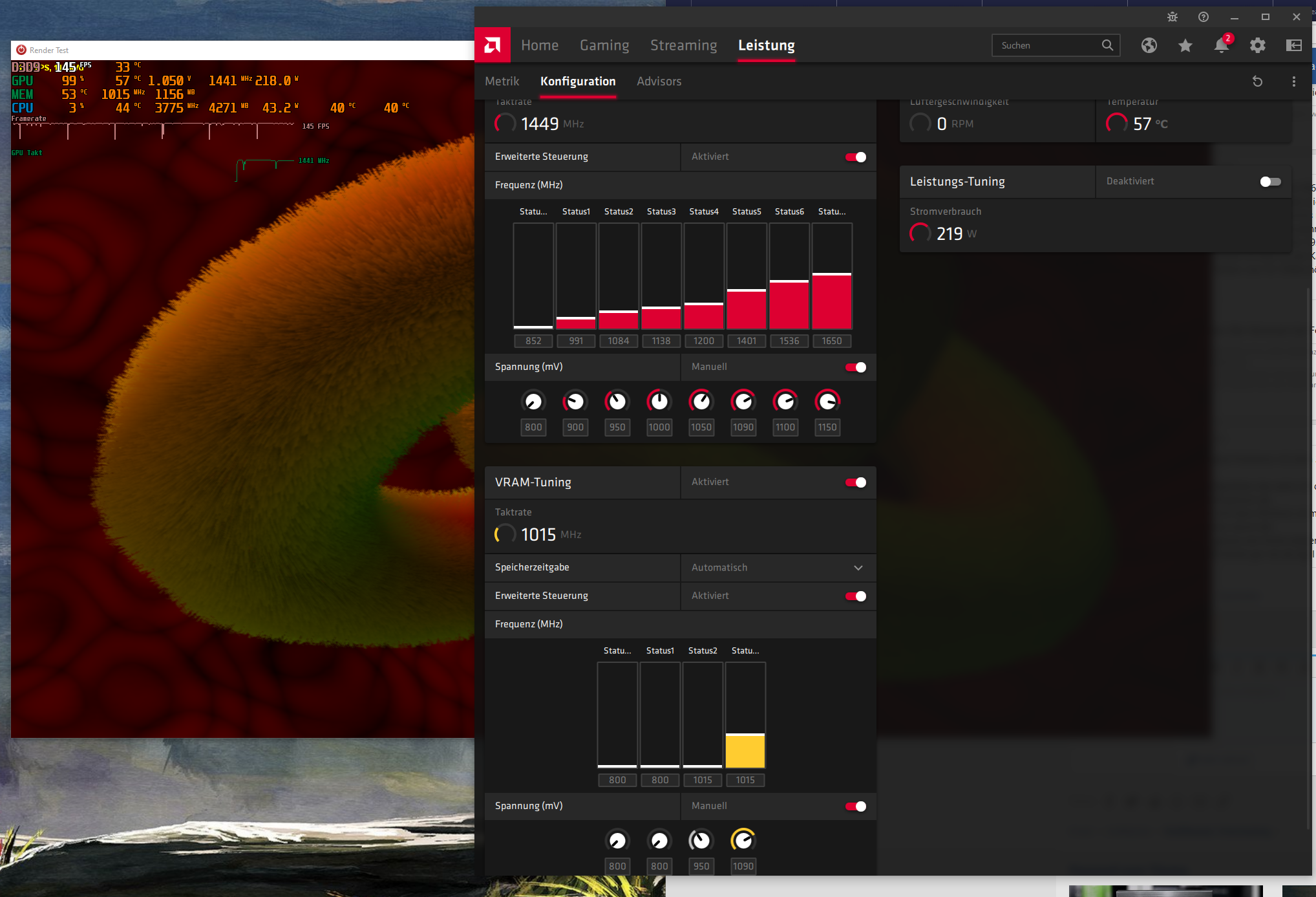Open the web browser globe icon
Image resolution: width=1316 pixels, height=897 pixels.
click(1149, 45)
